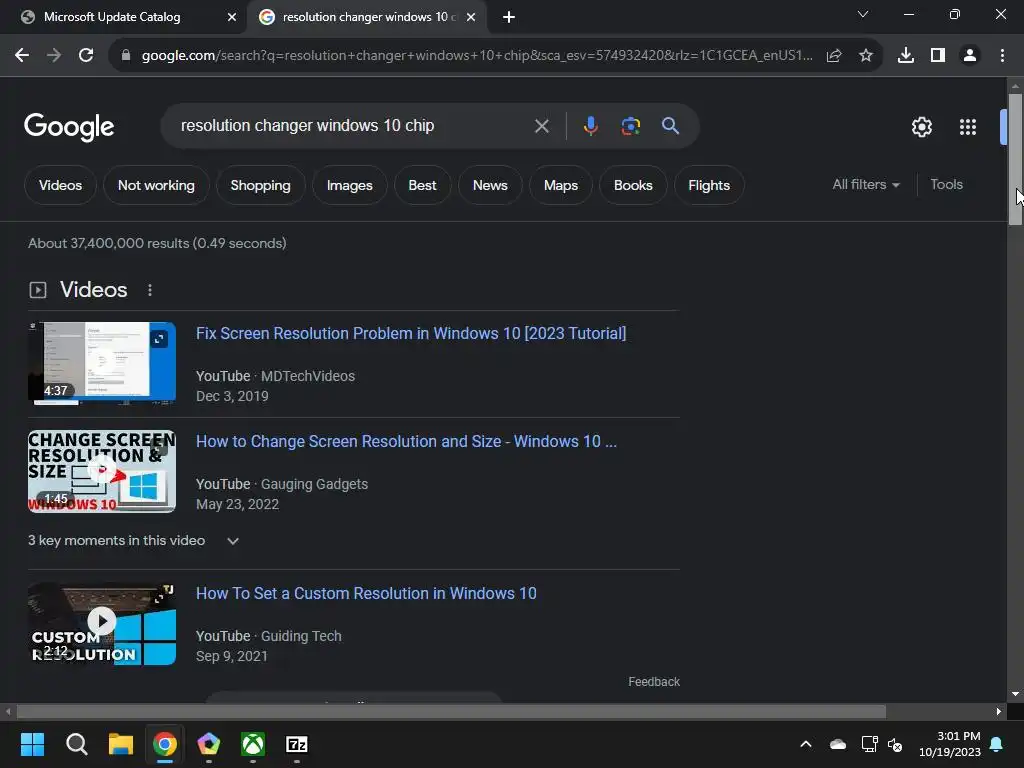Click the Gauging Gadgets 1:45 video thumbnail
1024x768 pixels.
click(x=102, y=471)
